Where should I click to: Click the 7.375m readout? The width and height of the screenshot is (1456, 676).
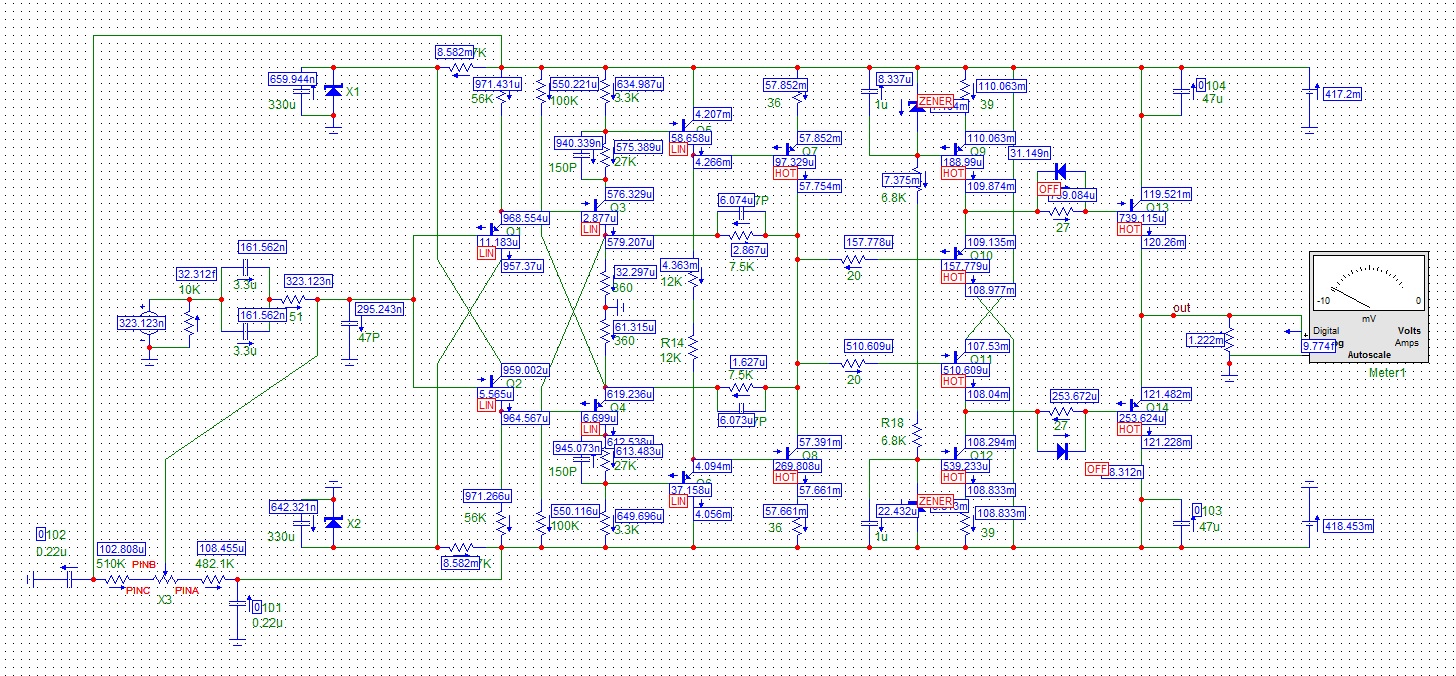pos(900,180)
